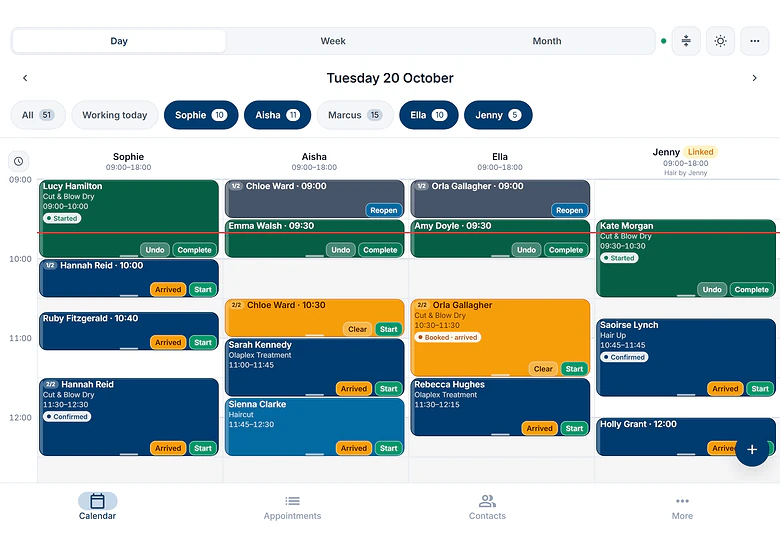Switch to Day view
The width and height of the screenshot is (780, 542).
(119, 41)
